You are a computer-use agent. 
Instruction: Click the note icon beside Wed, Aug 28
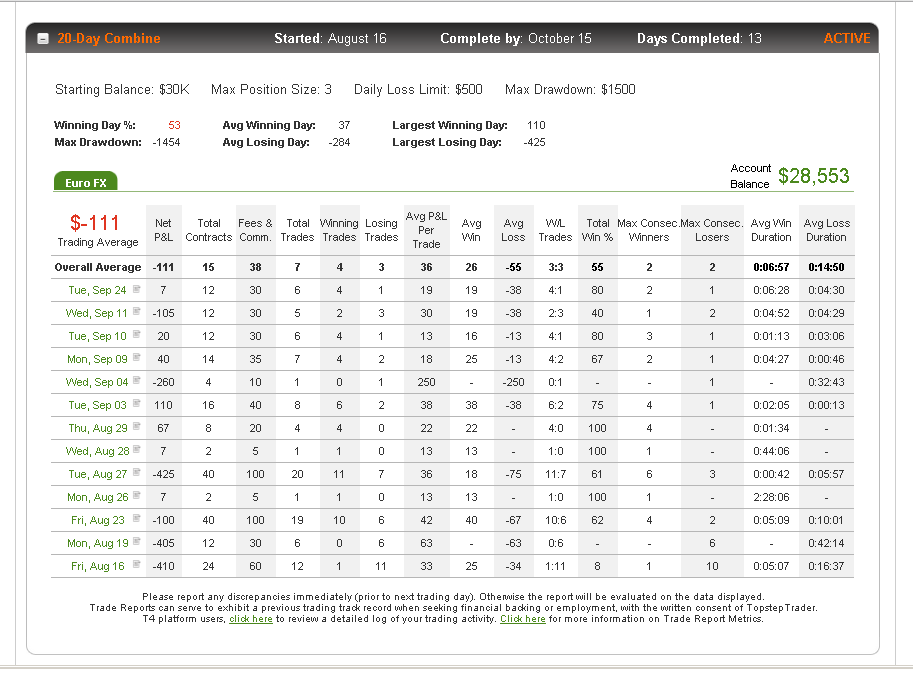coord(137,449)
